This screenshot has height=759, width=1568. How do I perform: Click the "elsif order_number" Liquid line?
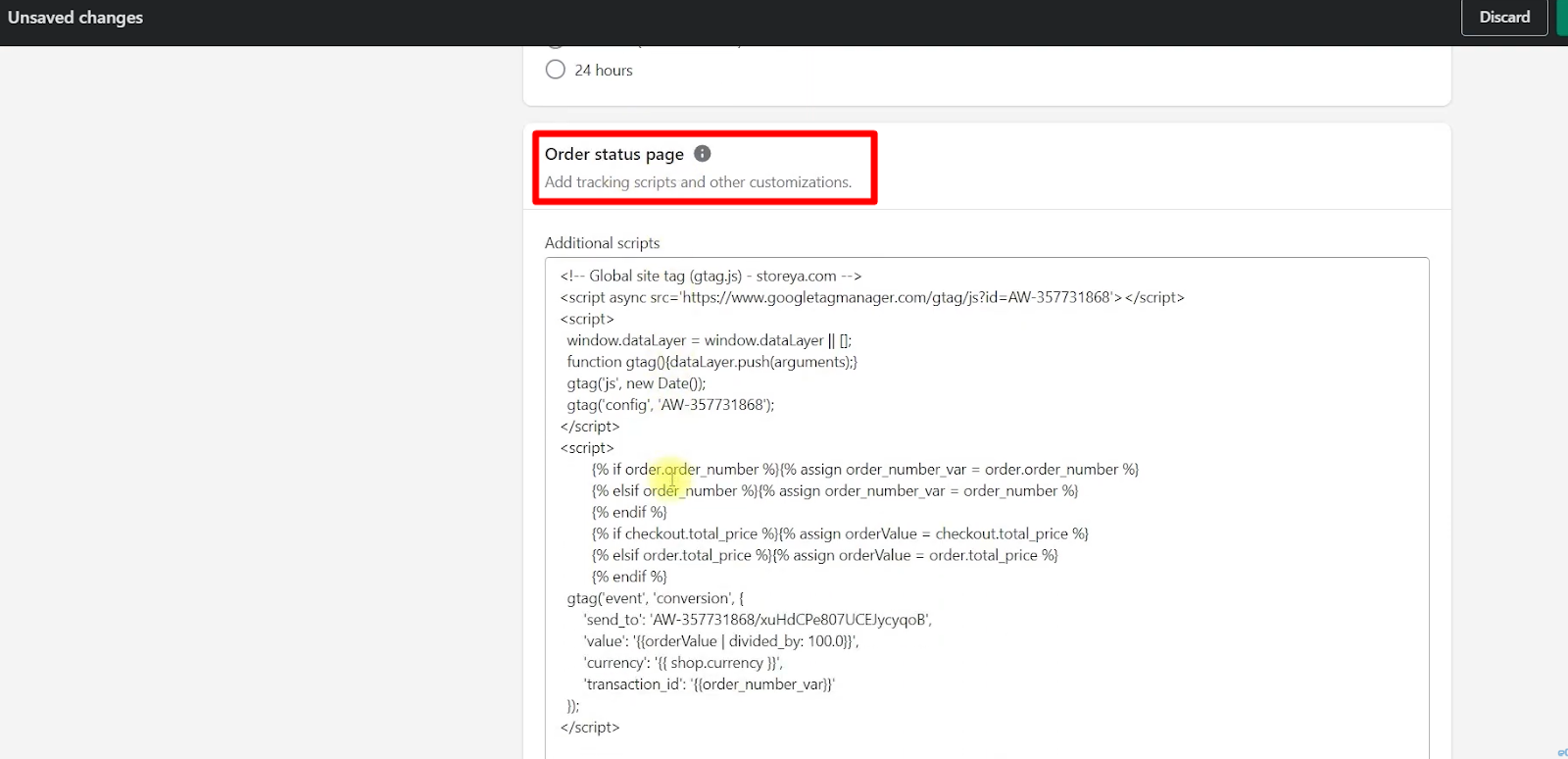click(x=835, y=491)
